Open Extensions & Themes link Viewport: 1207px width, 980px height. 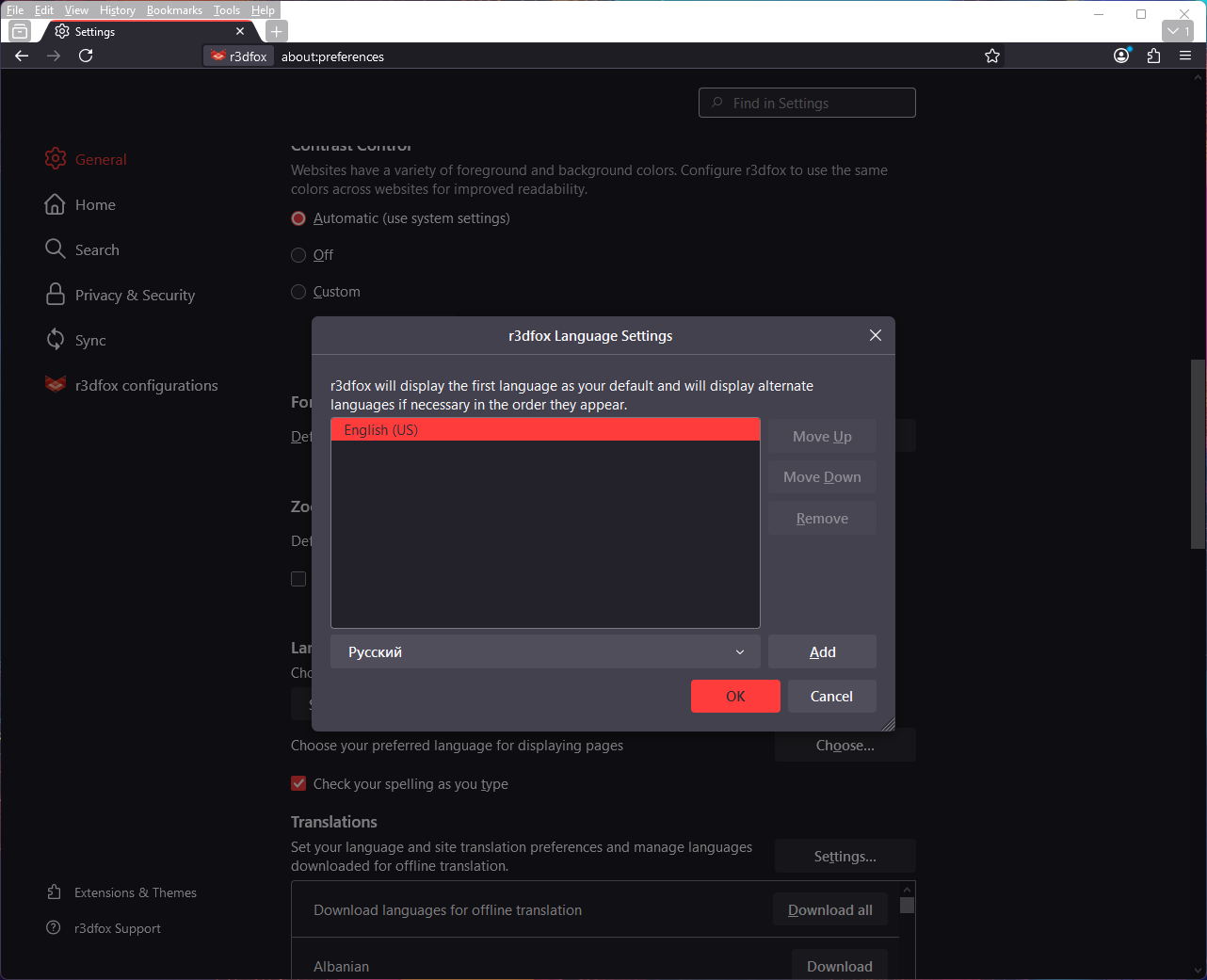click(121, 892)
